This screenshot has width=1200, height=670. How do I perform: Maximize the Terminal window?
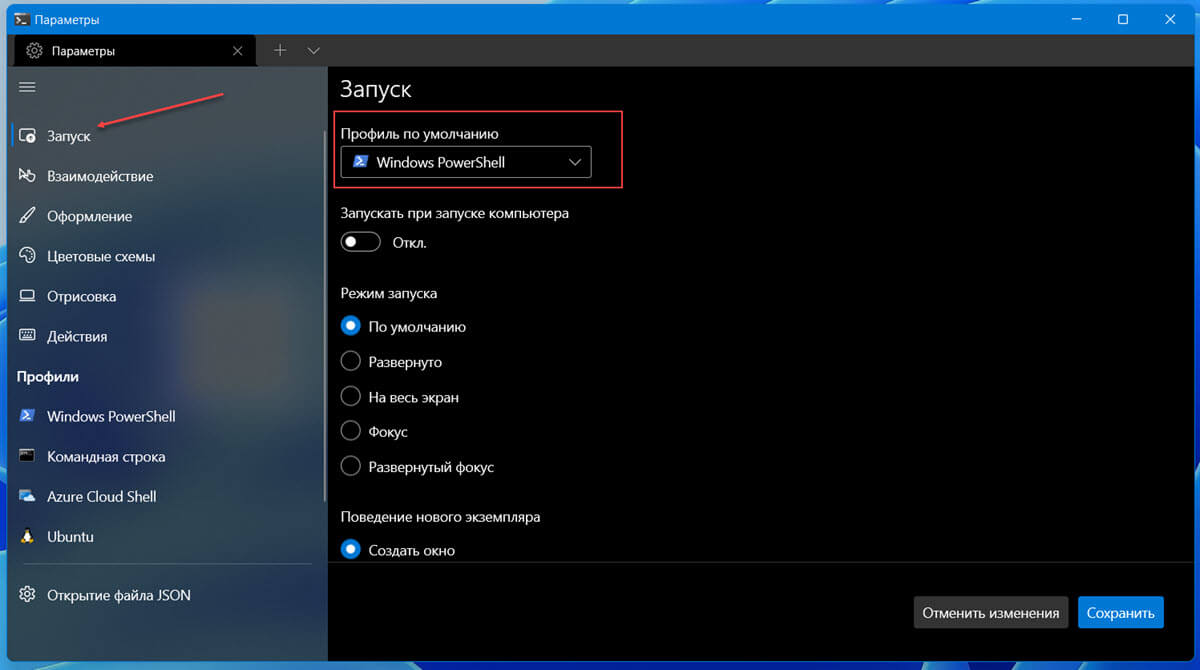pos(1123,19)
